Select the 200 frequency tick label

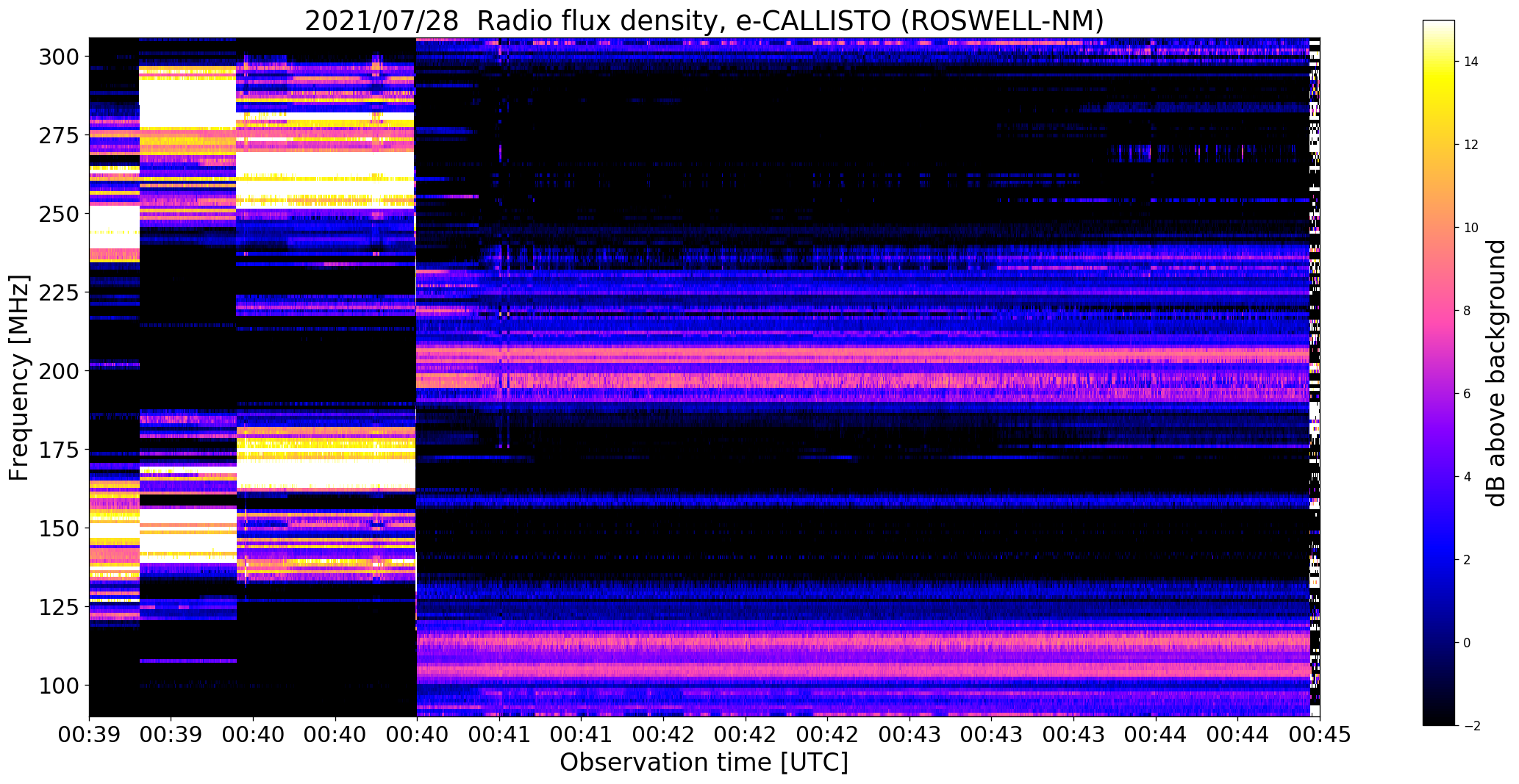pos(60,371)
